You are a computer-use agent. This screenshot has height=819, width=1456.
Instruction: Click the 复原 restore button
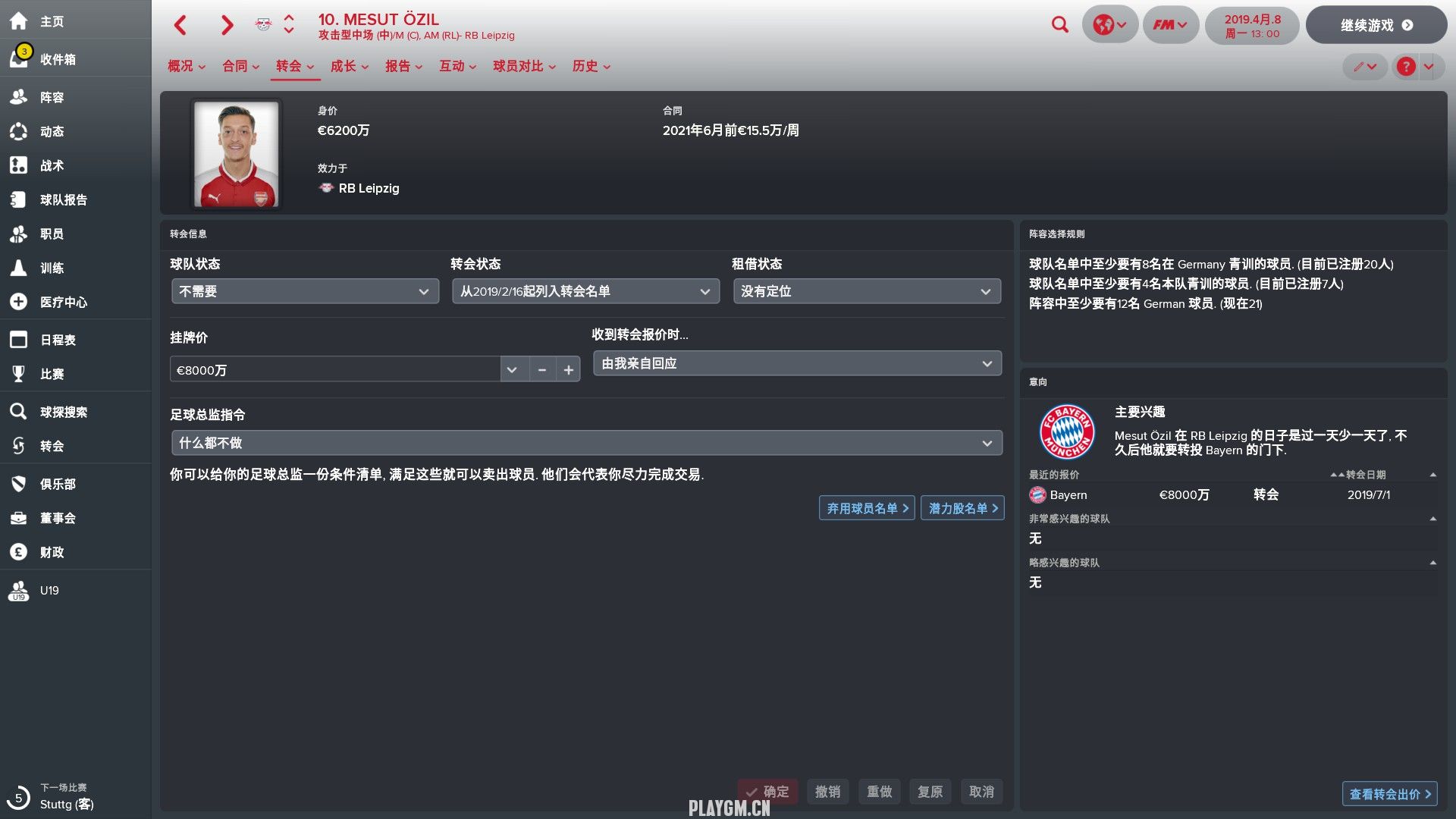pyautogui.click(x=930, y=792)
